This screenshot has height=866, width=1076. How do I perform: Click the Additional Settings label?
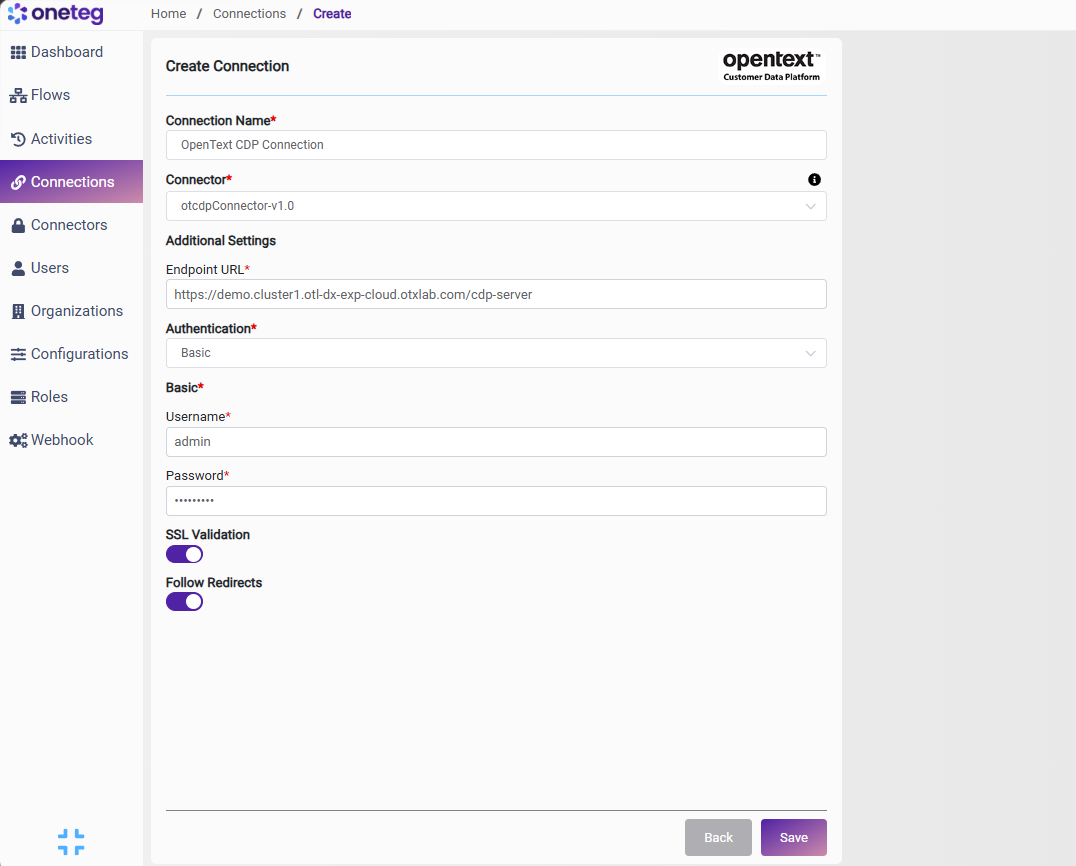pos(221,241)
